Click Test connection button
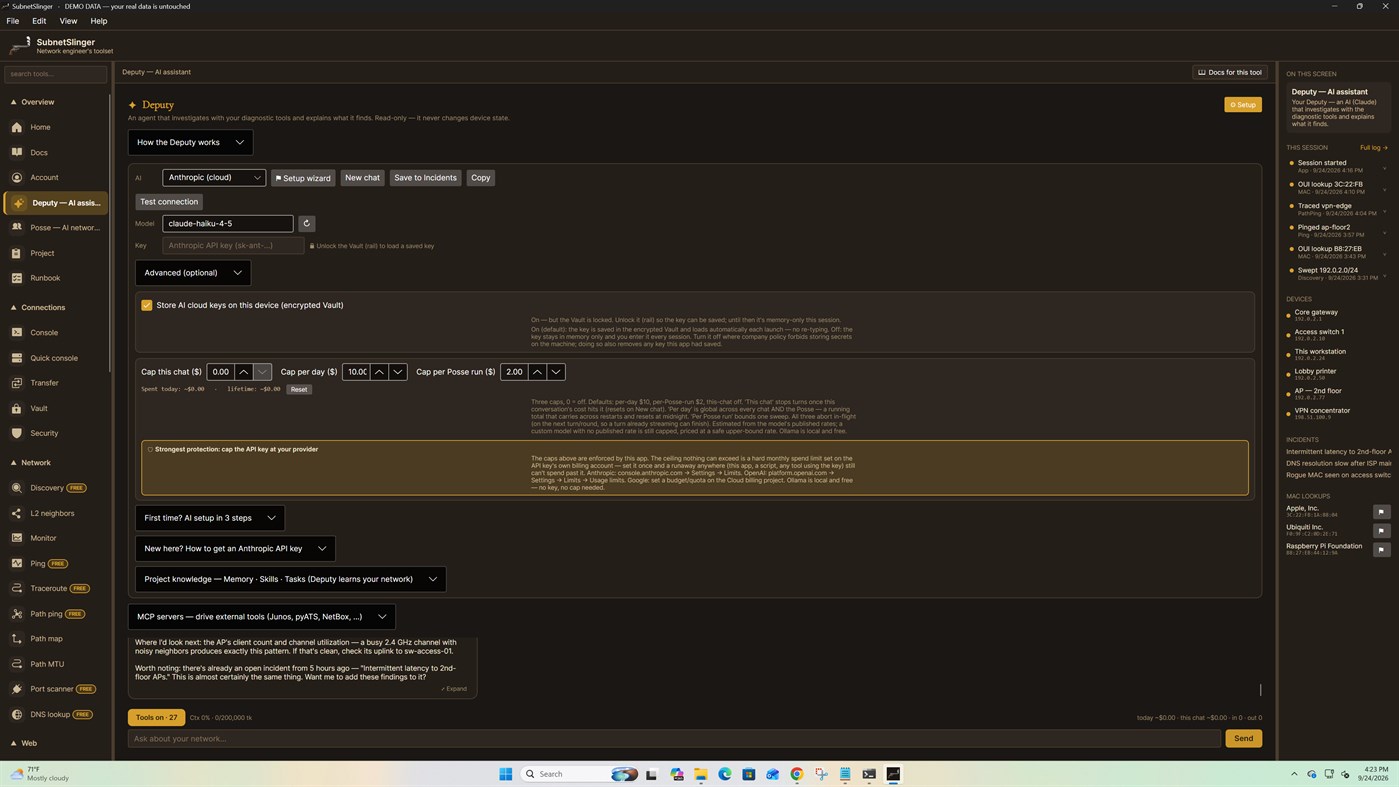Image resolution: width=1399 pixels, height=787 pixels. tap(169, 202)
